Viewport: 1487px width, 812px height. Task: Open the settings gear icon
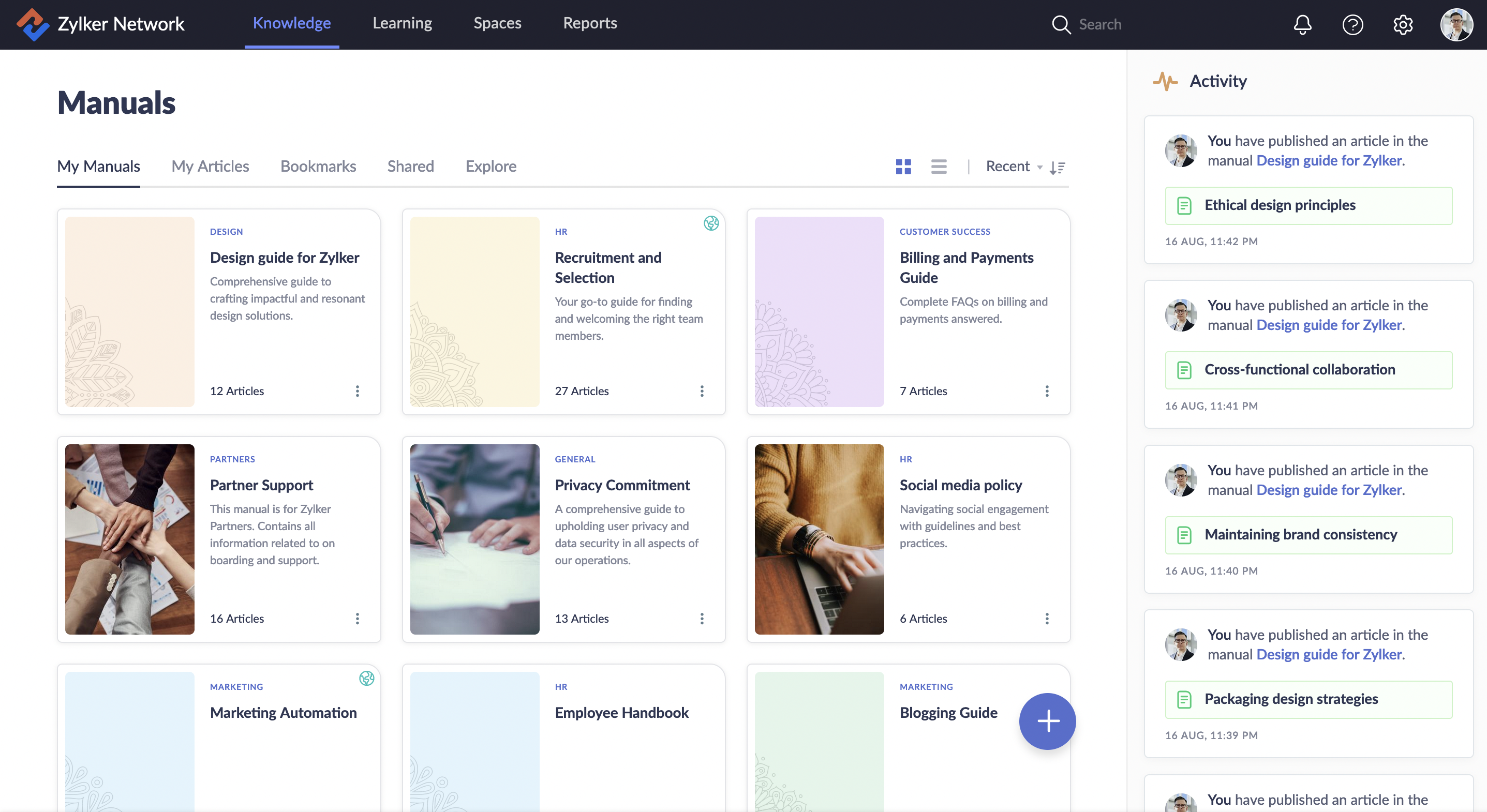click(1403, 24)
